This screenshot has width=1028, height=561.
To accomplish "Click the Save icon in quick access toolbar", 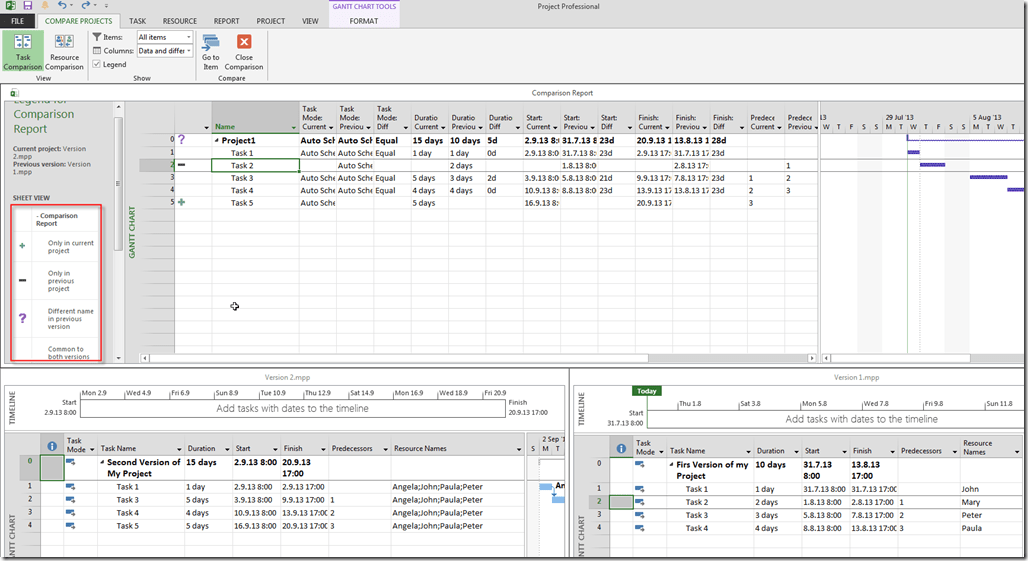I will (28, 6).
